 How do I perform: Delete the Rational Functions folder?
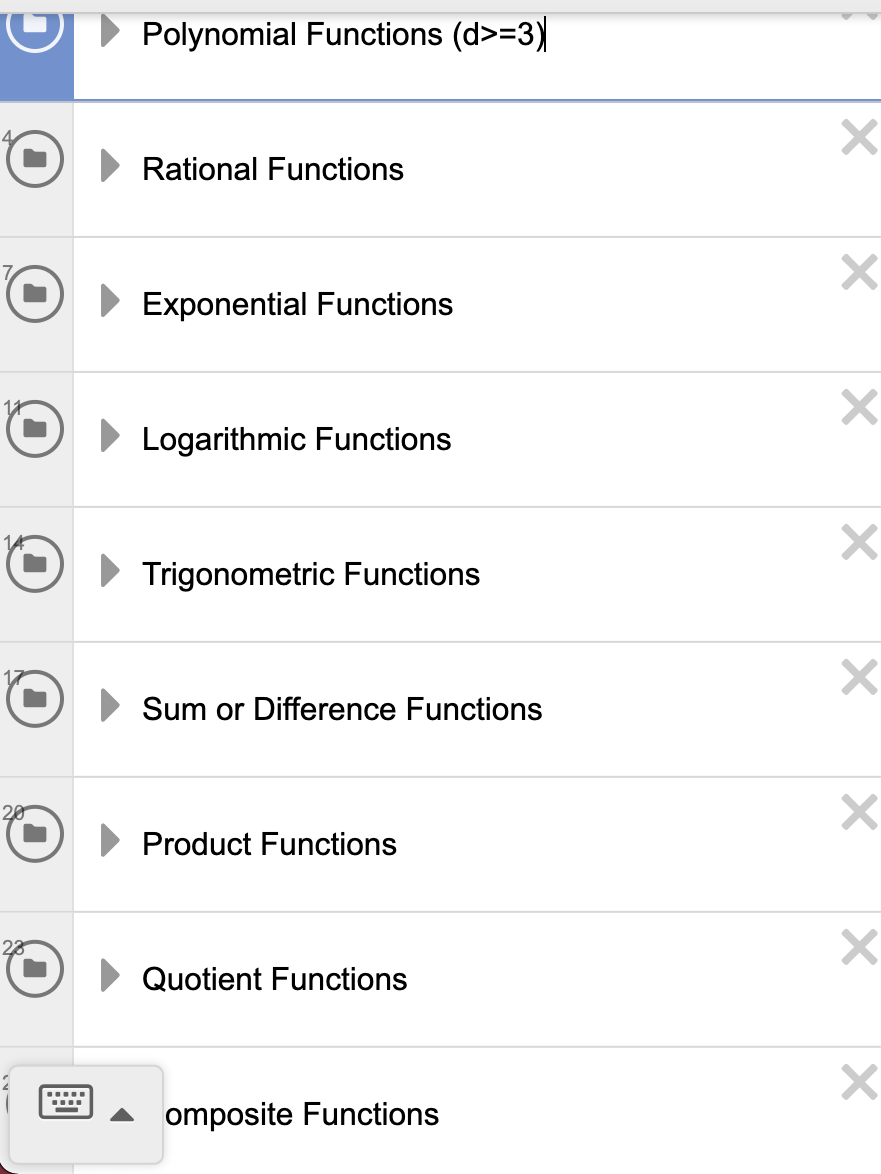[x=858, y=137]
